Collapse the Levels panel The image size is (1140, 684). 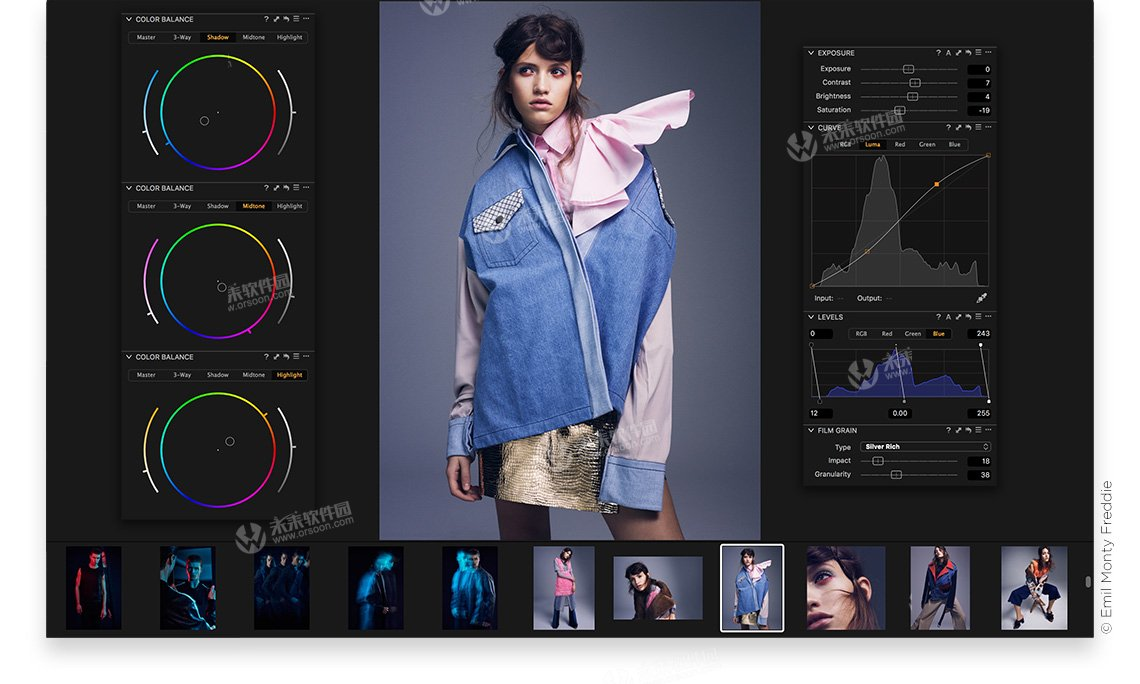811,317
